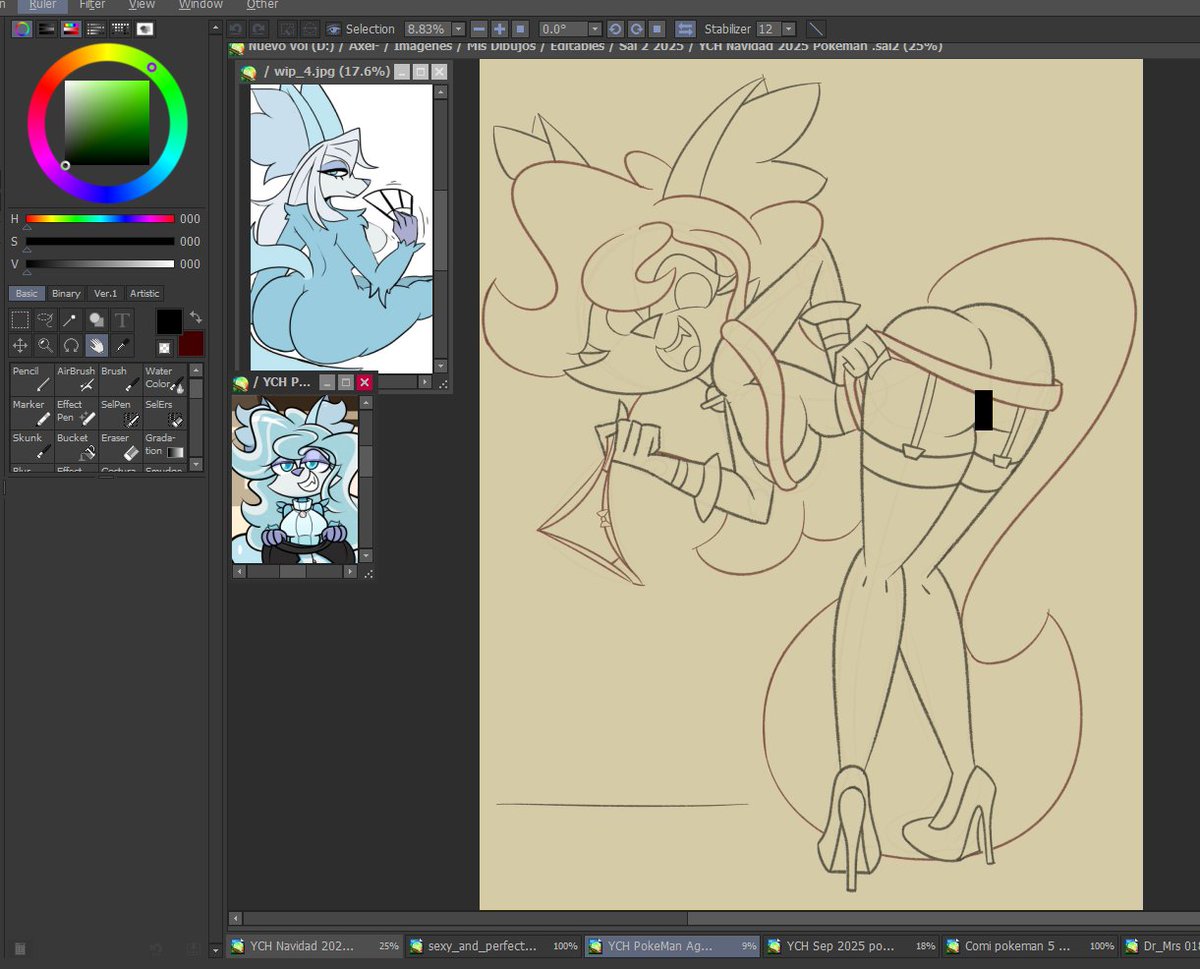The height and width of the screenshot is (969, 1200).
Task: Reset zoom with the square button
Action: click(520, 30)
